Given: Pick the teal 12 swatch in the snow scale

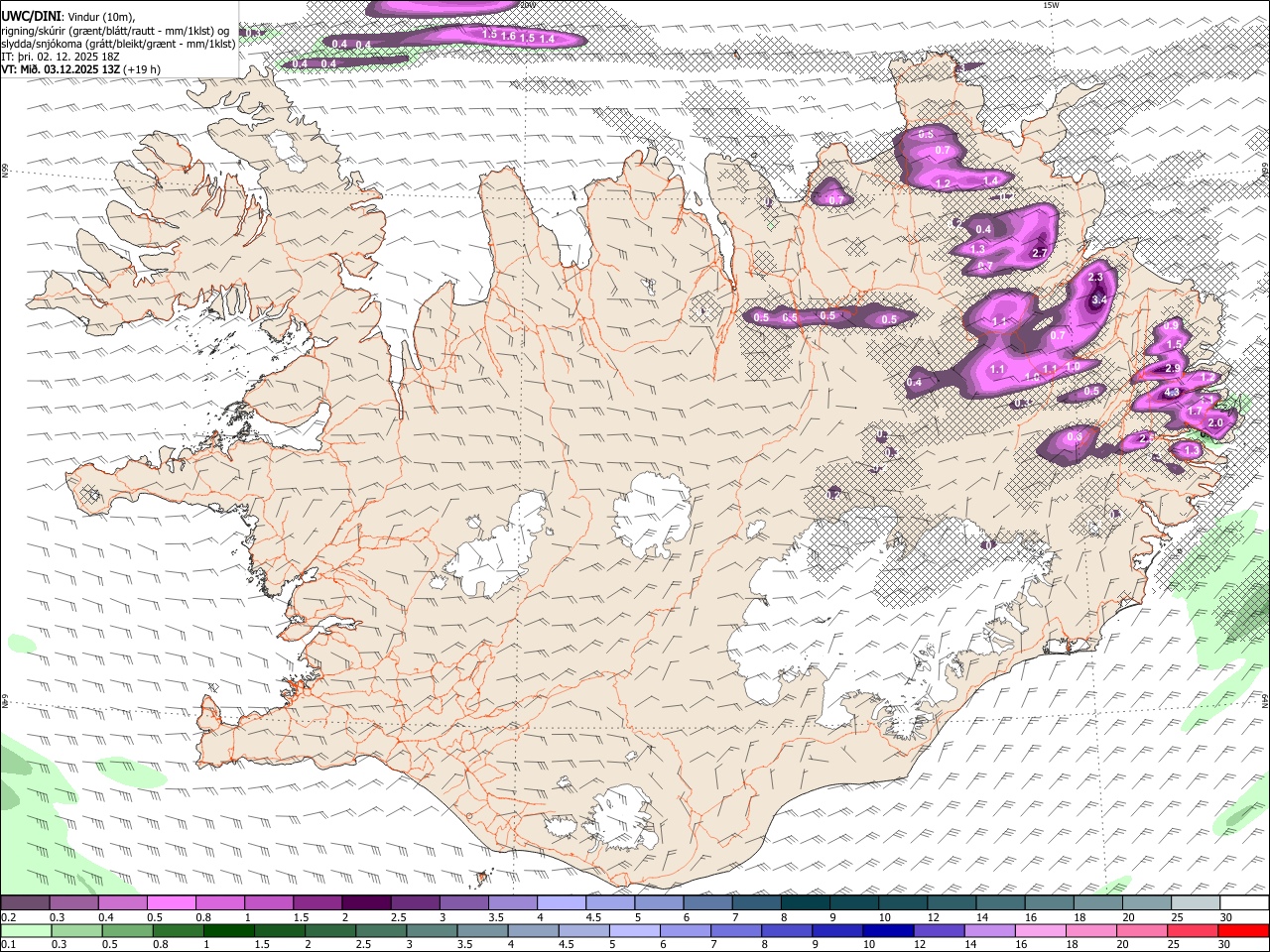Looking at the screenshot, I should [x=951, y=902].
